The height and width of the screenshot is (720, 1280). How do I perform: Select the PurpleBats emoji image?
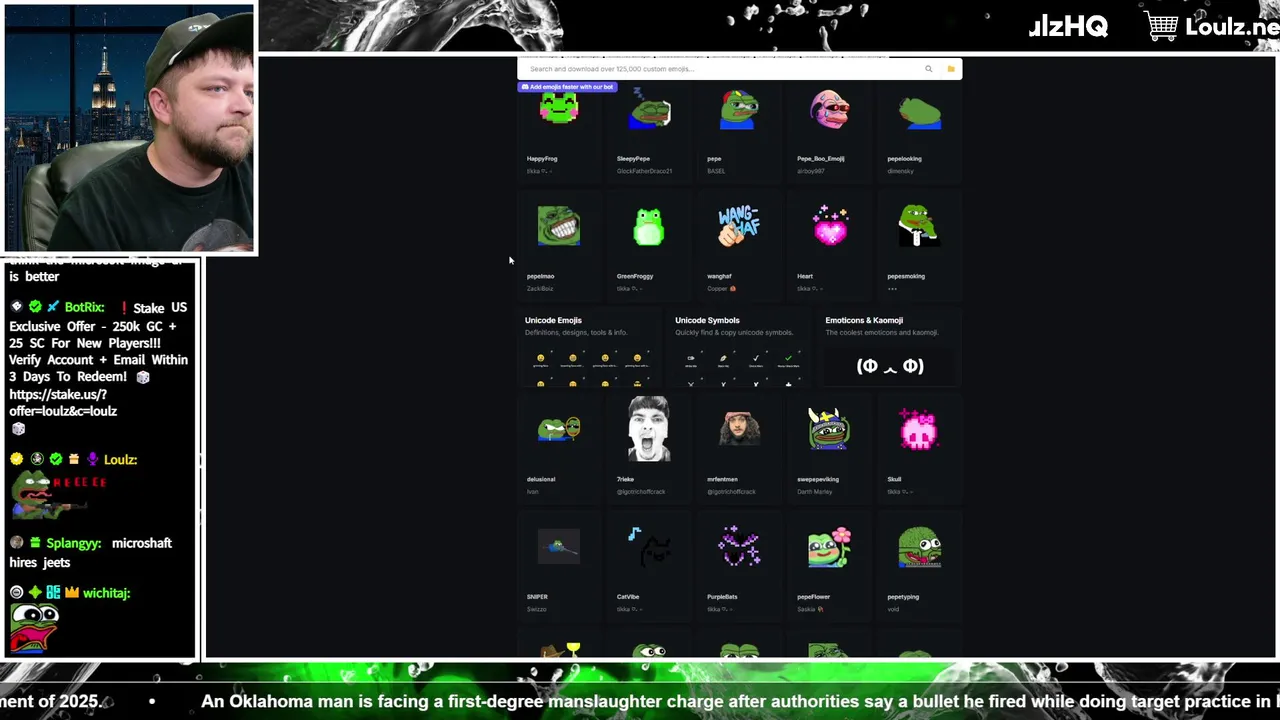[739, 547]
